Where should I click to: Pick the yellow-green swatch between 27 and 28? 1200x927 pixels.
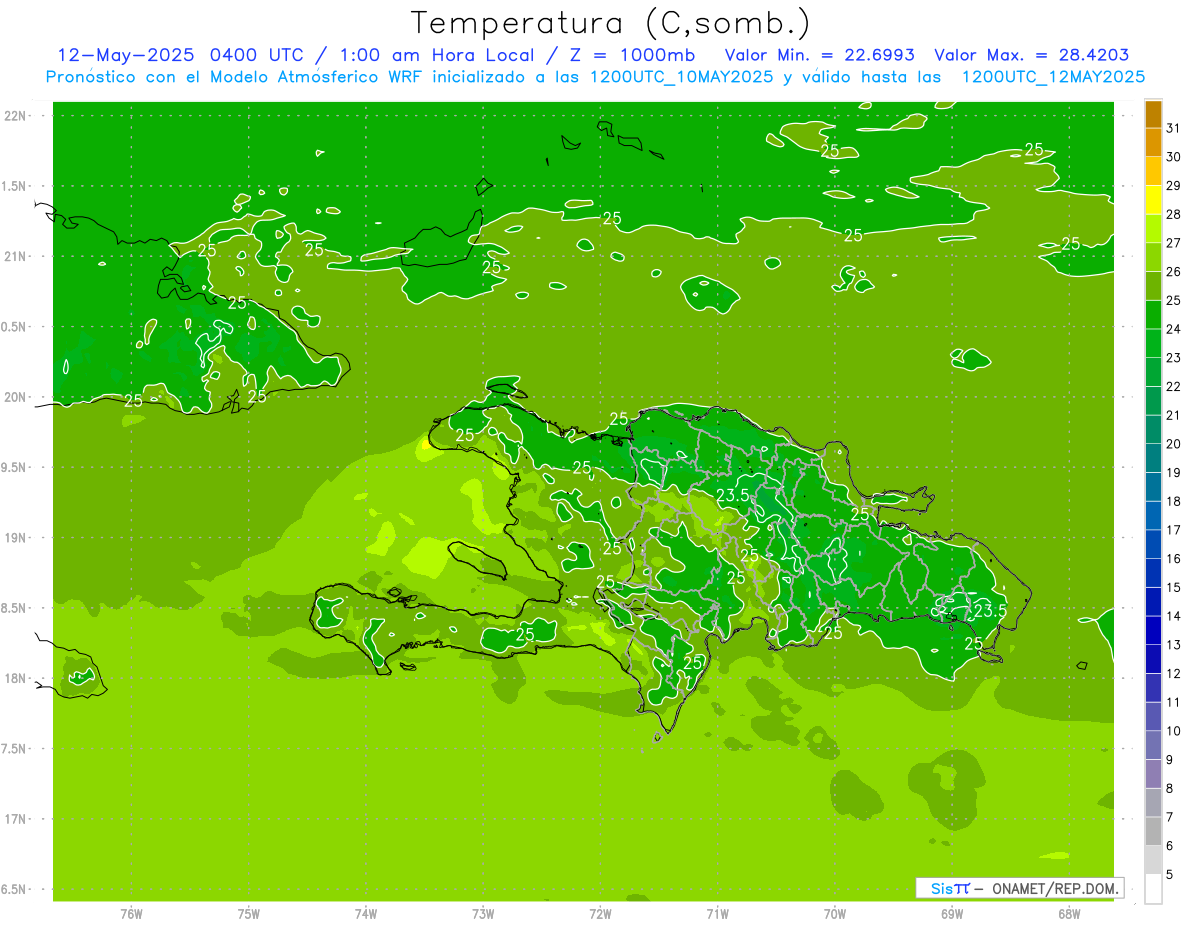1153,229
